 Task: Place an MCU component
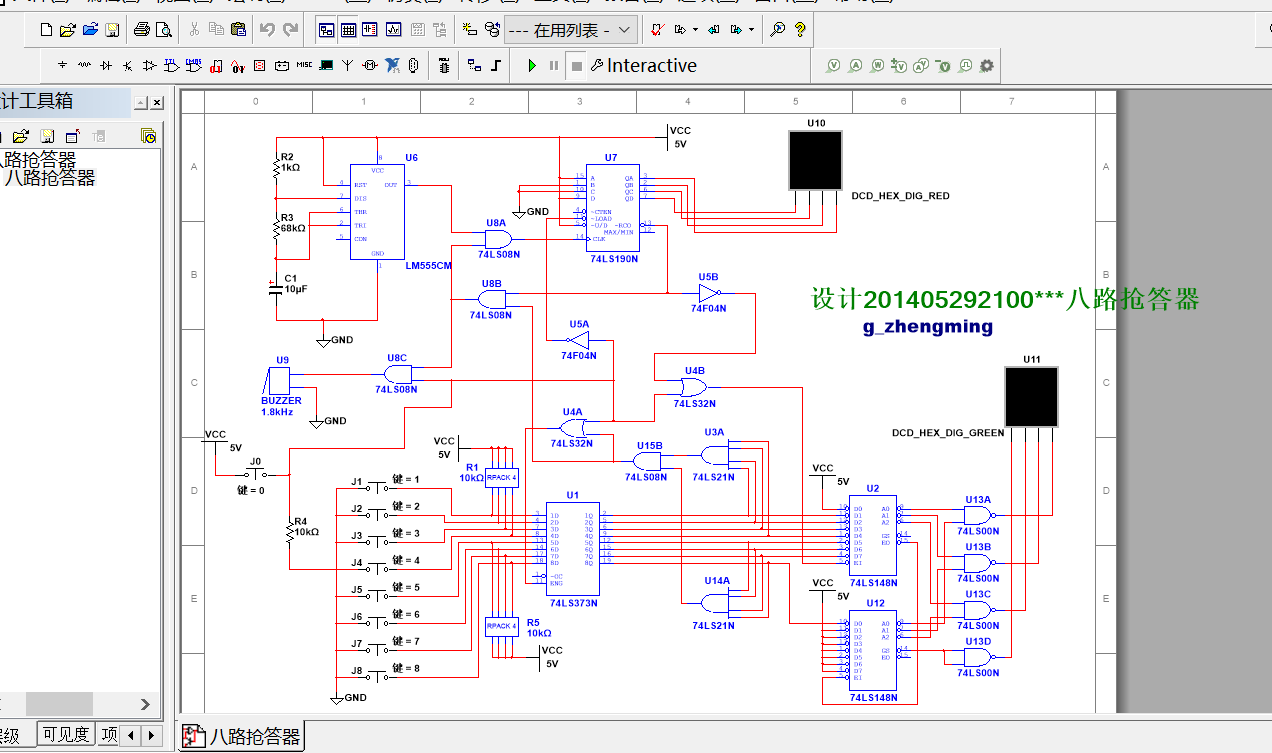[443, 65]
